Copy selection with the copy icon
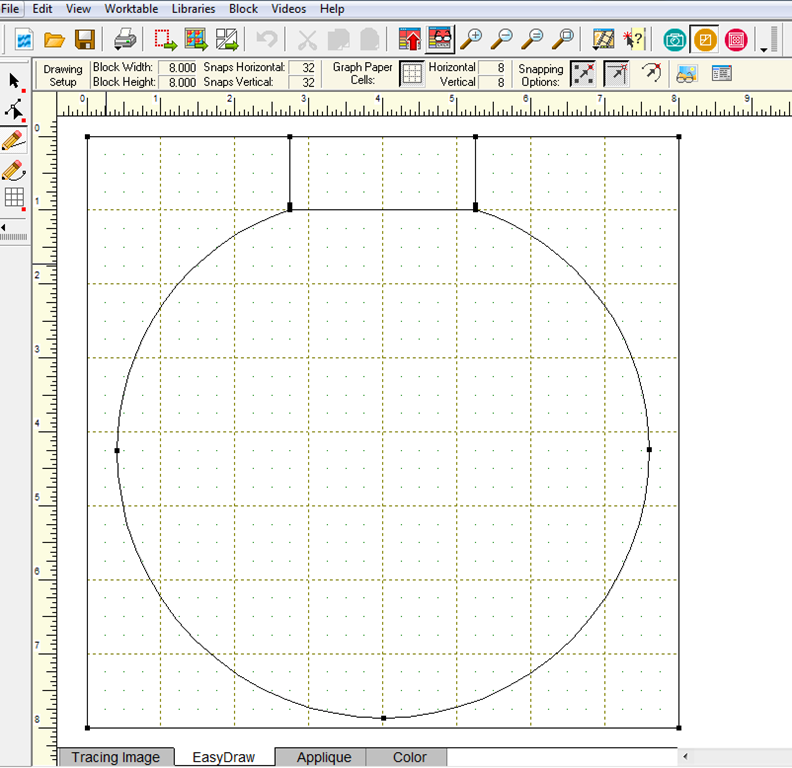 click(x=338, y=39)
